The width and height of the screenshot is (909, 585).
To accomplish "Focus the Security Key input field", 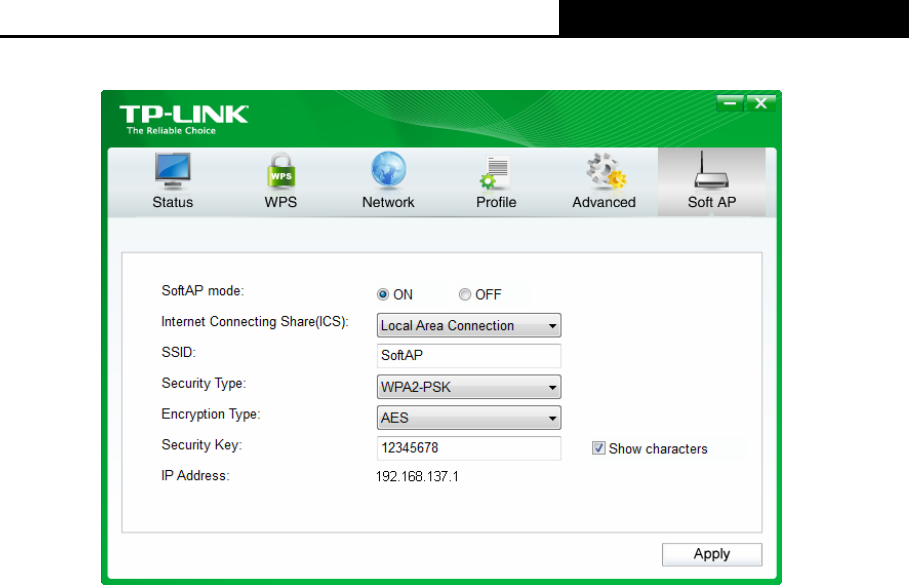I will click(468, 449).
